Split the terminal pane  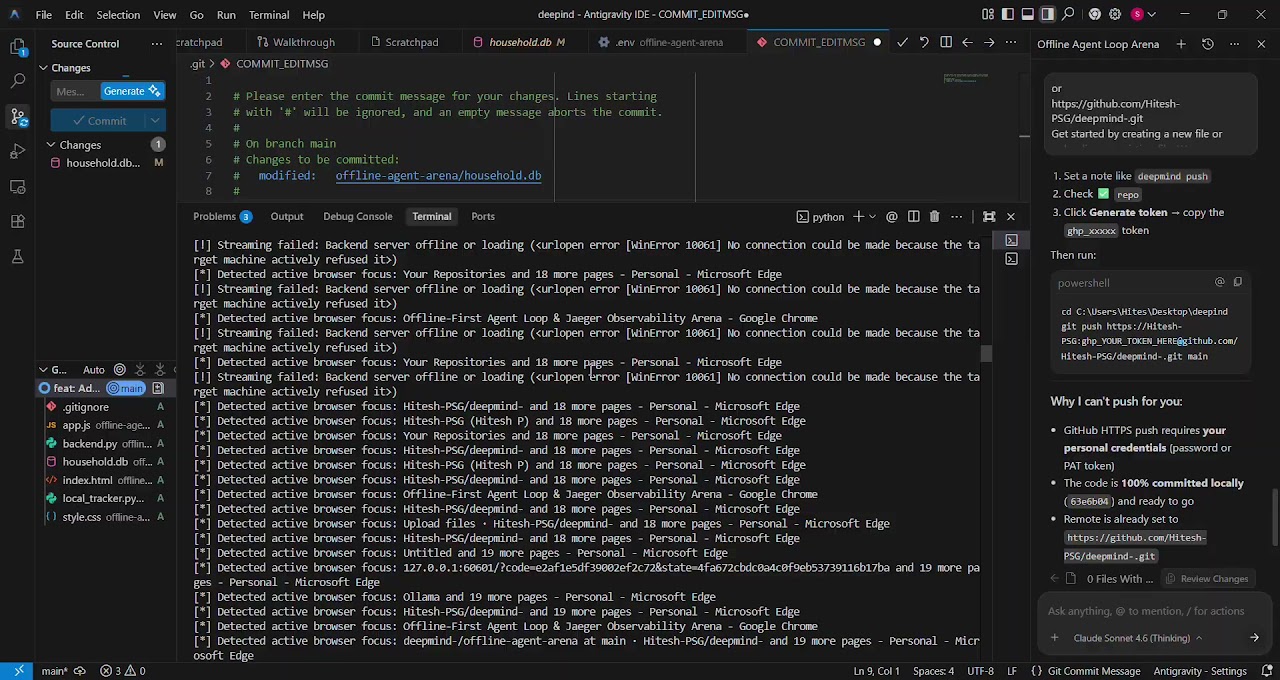pos(913,216)
